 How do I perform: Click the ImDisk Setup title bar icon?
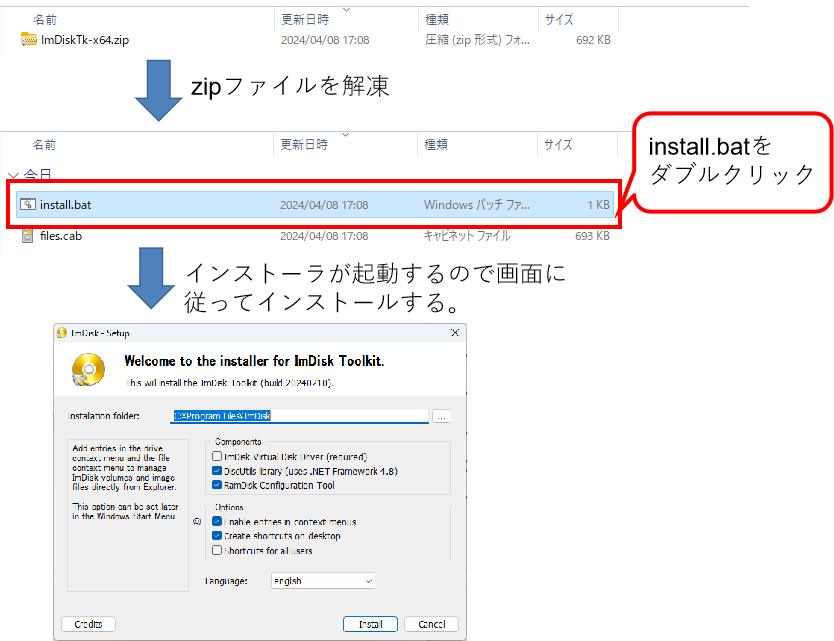pos(62,333)
